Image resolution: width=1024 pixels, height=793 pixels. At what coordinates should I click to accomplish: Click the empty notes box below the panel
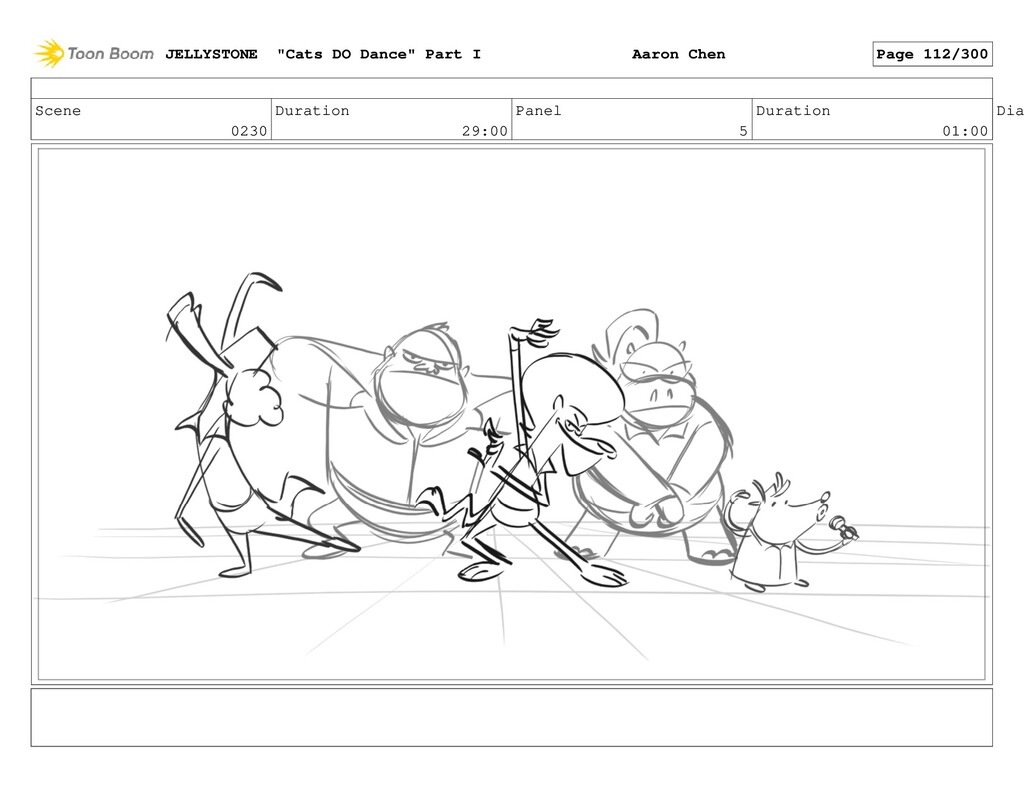pyautogui.click(x=511, y=717)
